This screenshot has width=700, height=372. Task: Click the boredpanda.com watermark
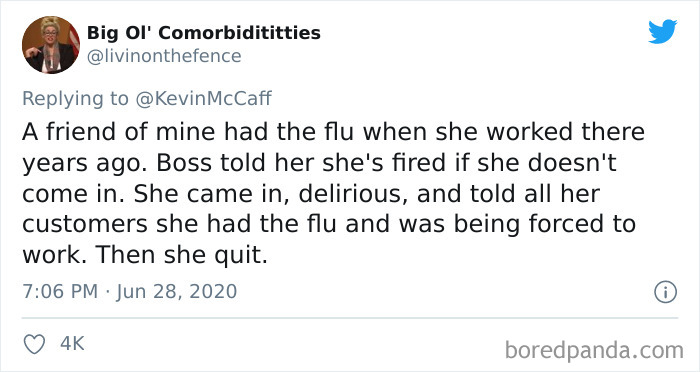coord(594,350)
